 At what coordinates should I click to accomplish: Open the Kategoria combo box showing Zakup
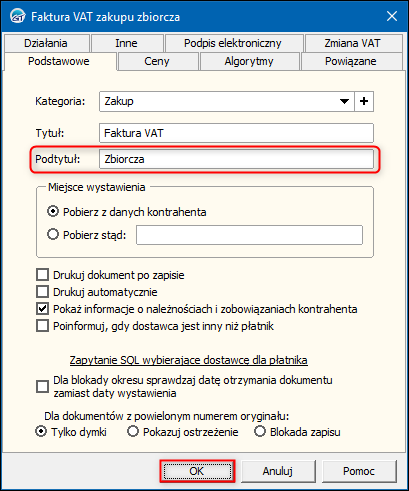[x=227, y=101]
